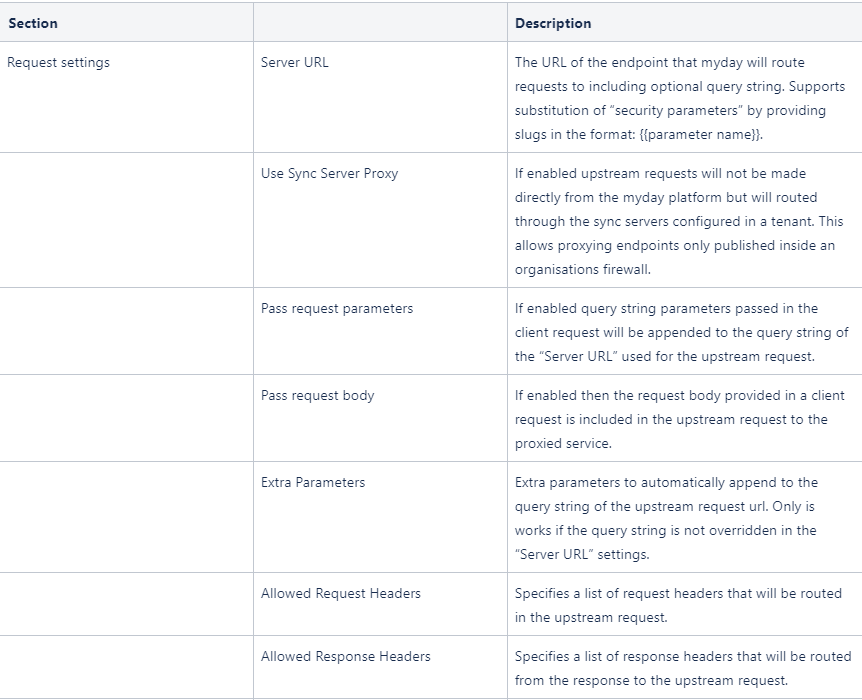Click the Allowed Request Headers description
862x700 pixels.
678,605
